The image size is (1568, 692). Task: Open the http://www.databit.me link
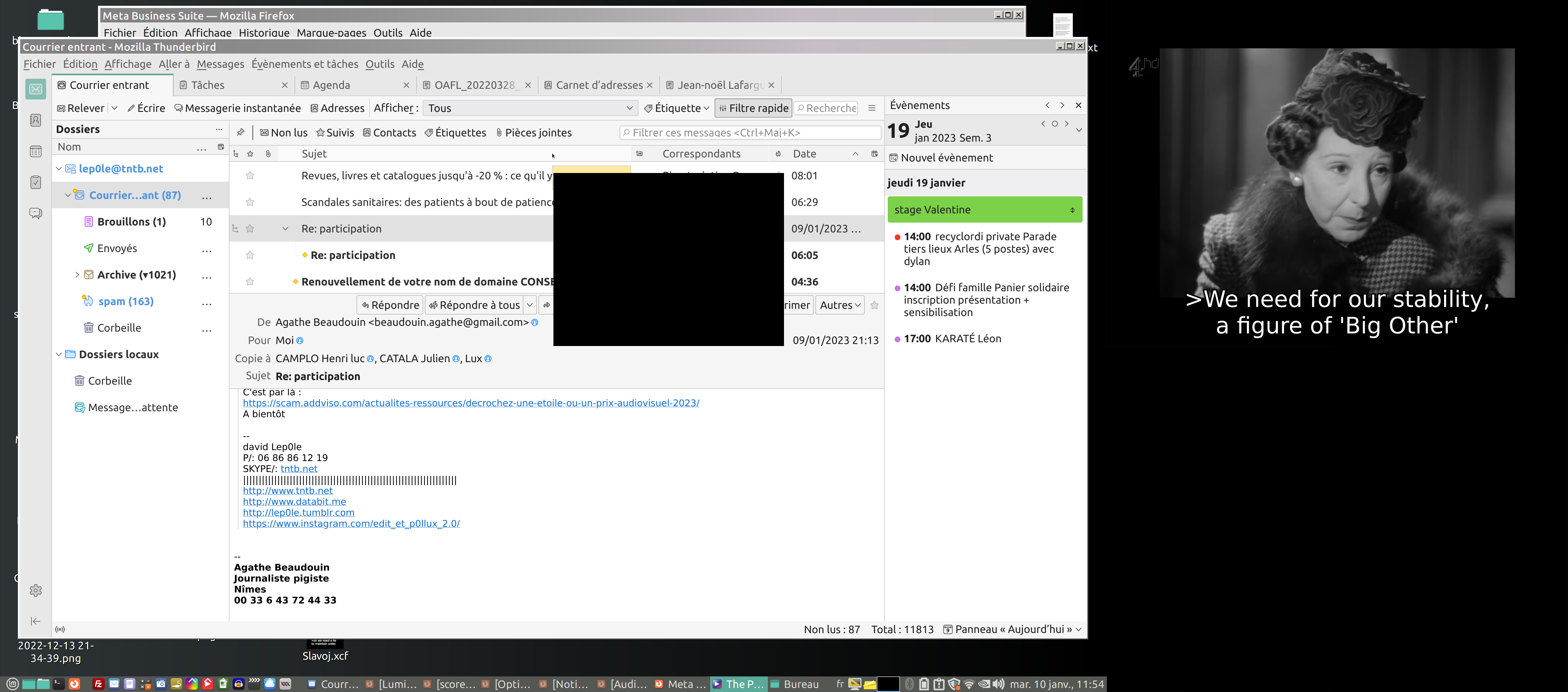tap(294, 501)
